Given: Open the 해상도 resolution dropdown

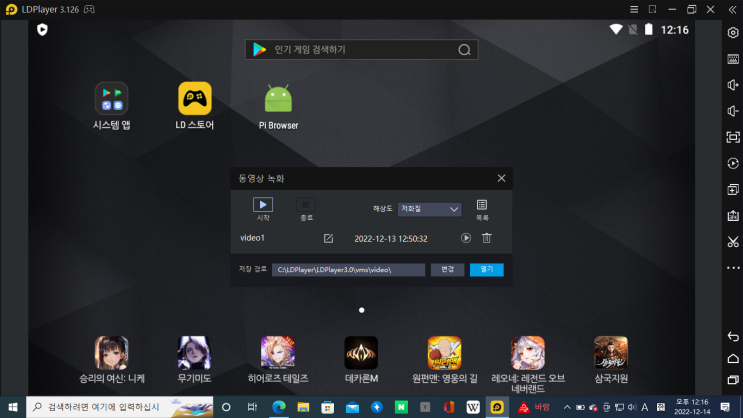Looking at the screenshot, I should pos(429,209).
